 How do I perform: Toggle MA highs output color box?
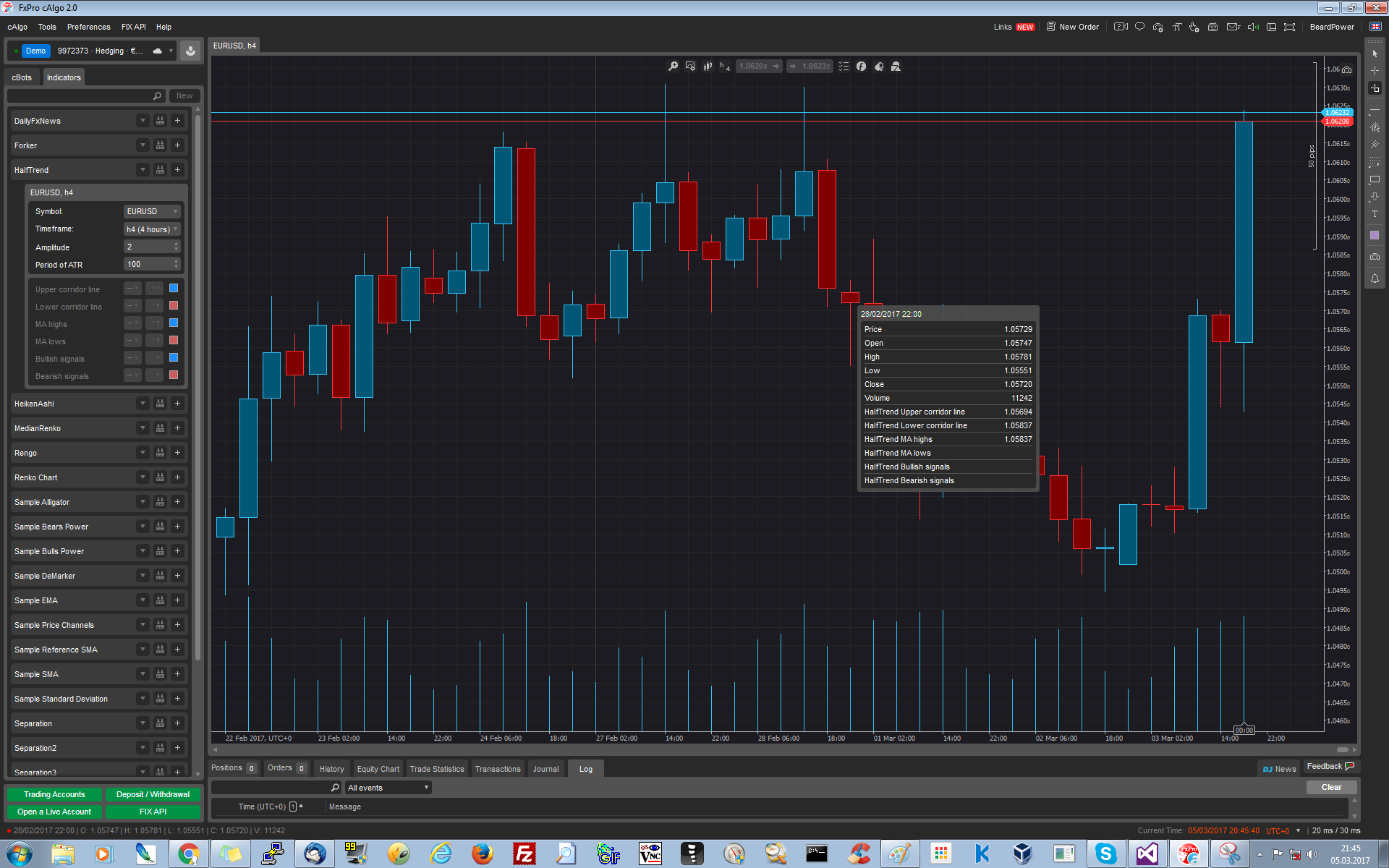point(174,323)
